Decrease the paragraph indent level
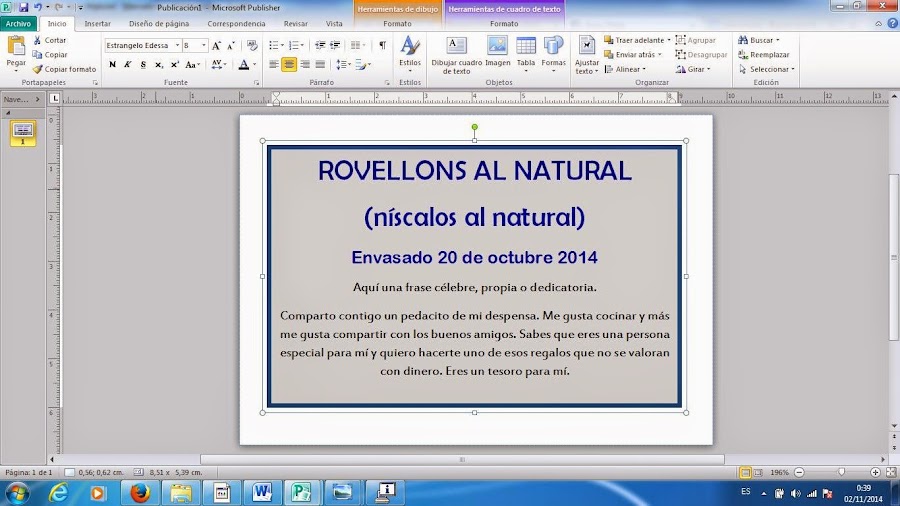 [x=320, y=45]
